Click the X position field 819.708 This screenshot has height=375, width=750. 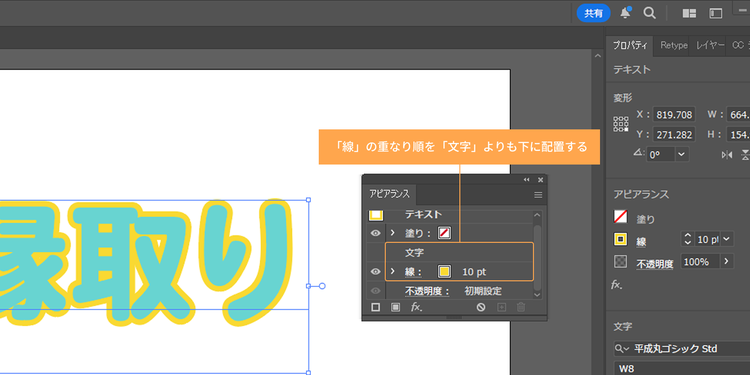(x=674, y=115)
